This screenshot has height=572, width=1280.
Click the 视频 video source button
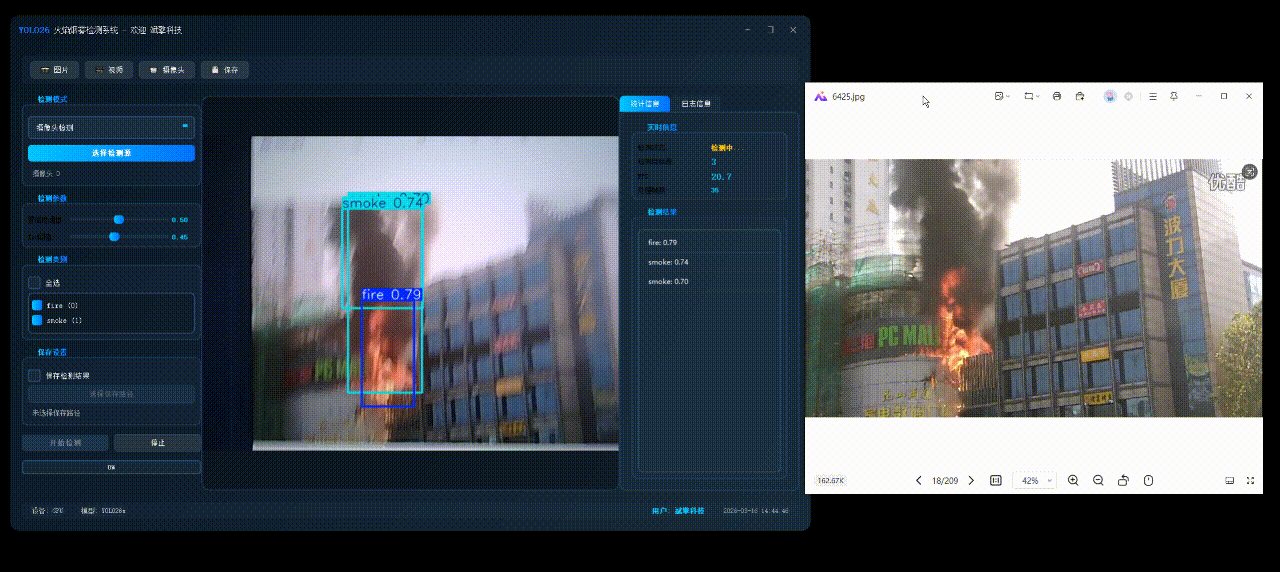click(x=109, y=70)
